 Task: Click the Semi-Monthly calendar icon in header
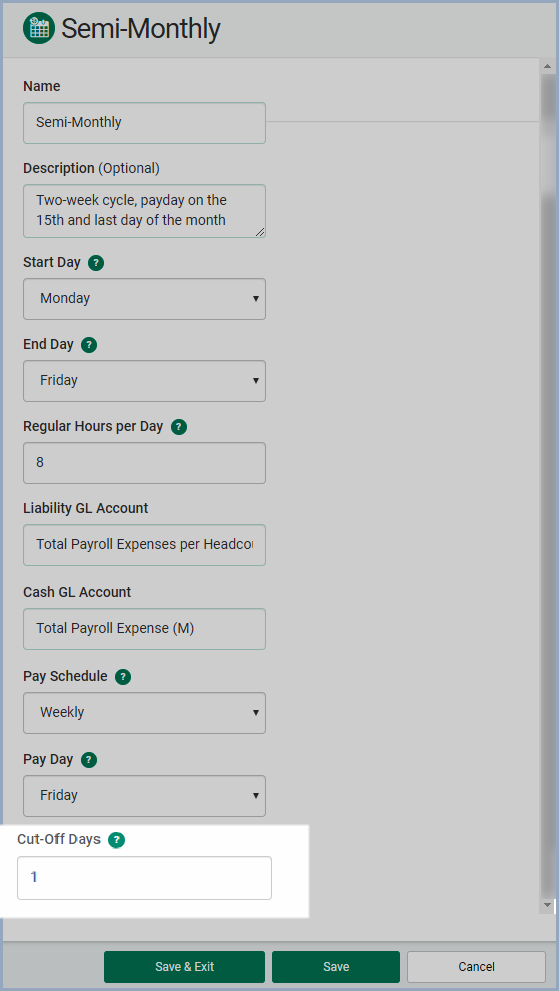(39, 29)
